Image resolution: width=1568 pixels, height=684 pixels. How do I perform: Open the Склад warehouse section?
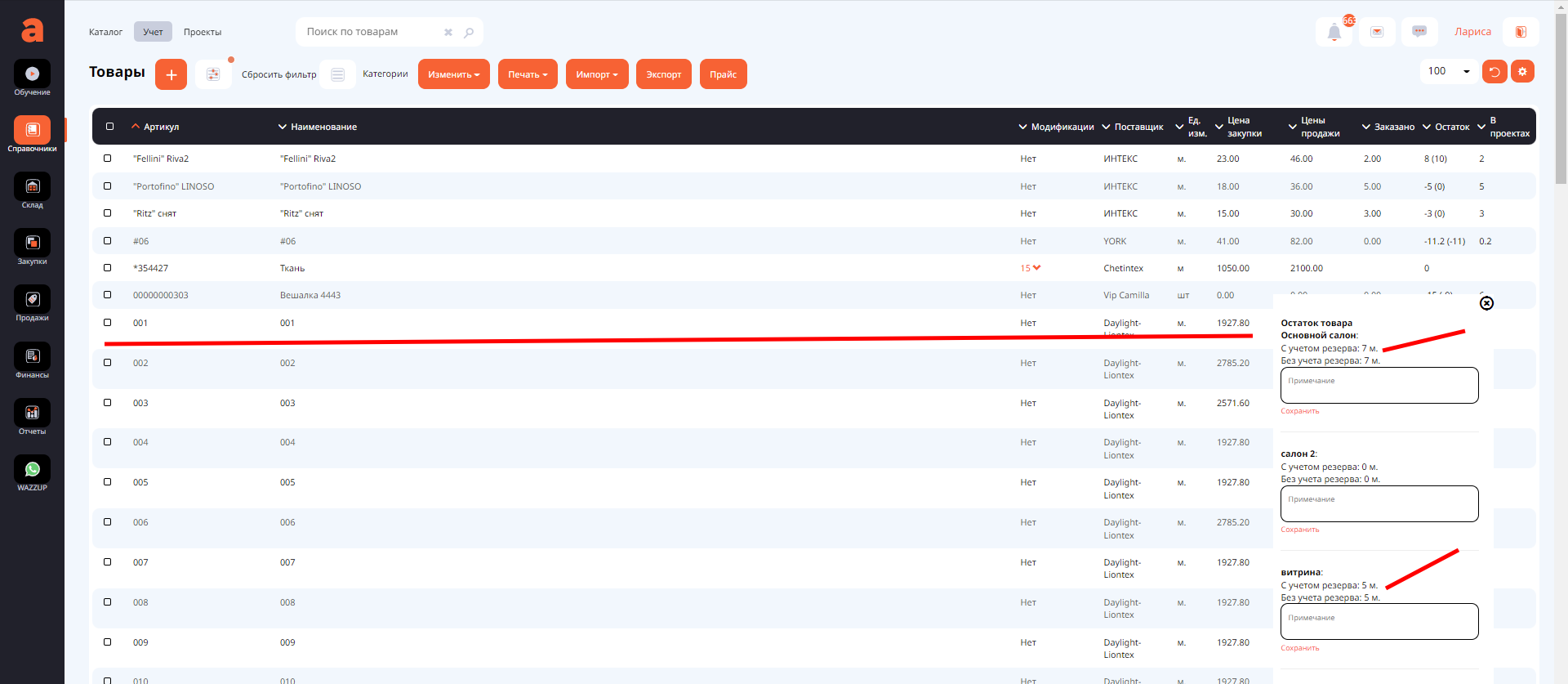click(32, 187)
